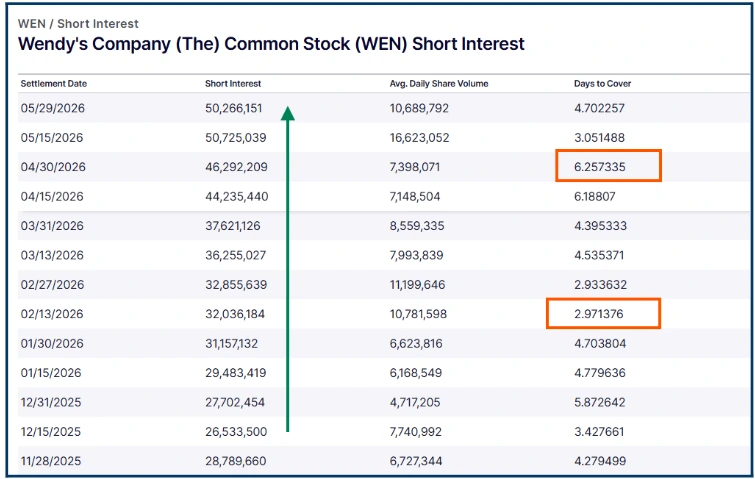Select the 12/31/2025 settlement date cell
This screenshot has width=755, height=479.
(x=51, y=402)
